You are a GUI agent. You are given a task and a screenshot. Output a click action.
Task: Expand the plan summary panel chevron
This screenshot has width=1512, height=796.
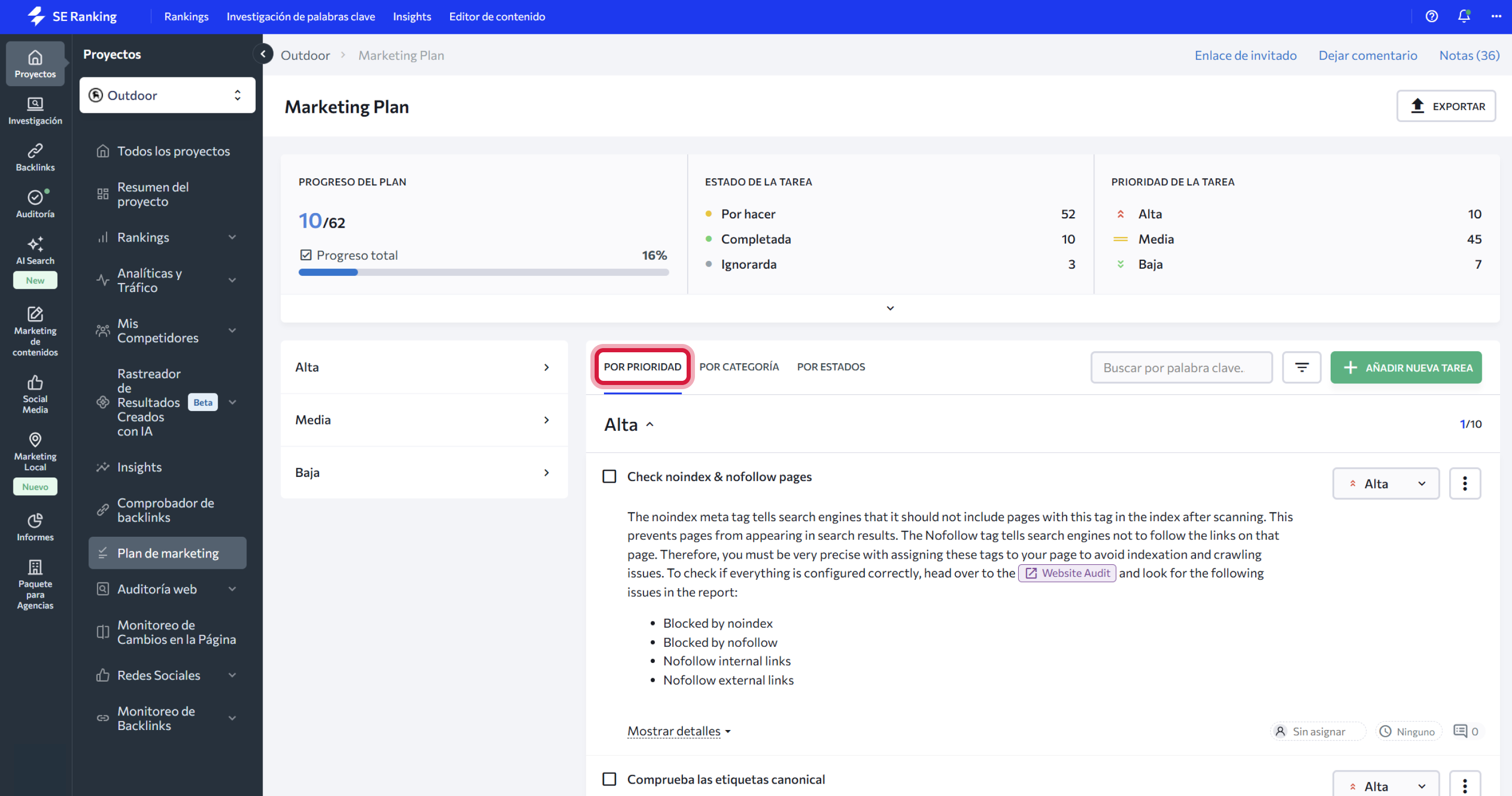tap(890, 308)
